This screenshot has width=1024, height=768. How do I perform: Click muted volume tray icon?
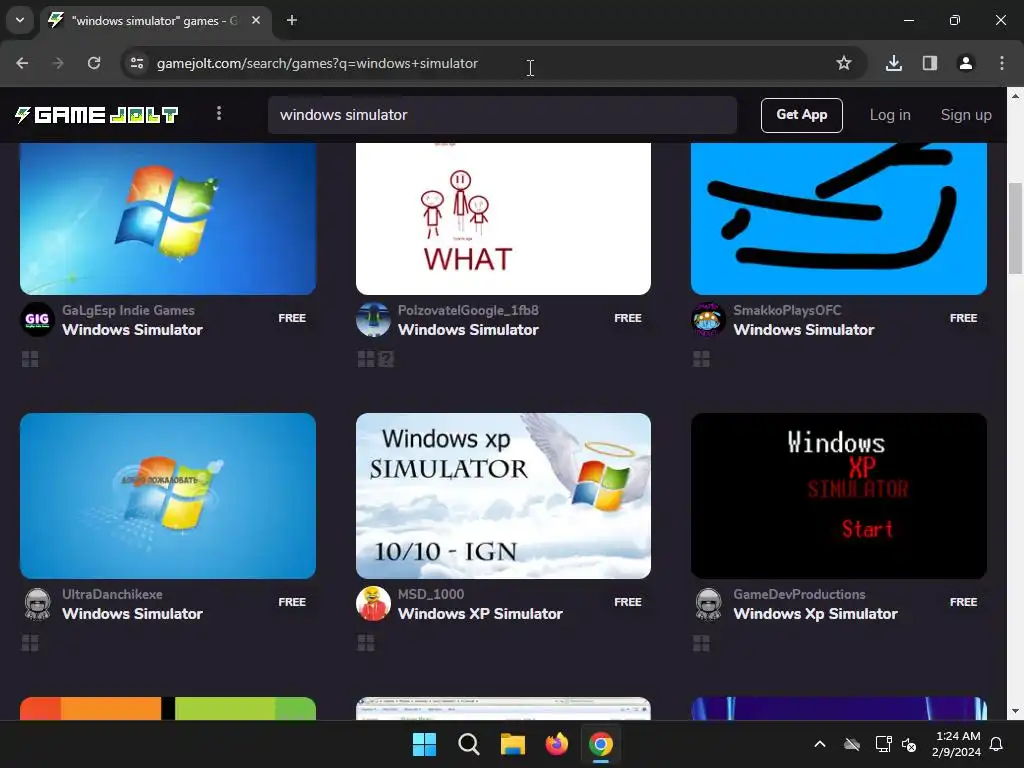pyautogui.click(x=908, y=744)
